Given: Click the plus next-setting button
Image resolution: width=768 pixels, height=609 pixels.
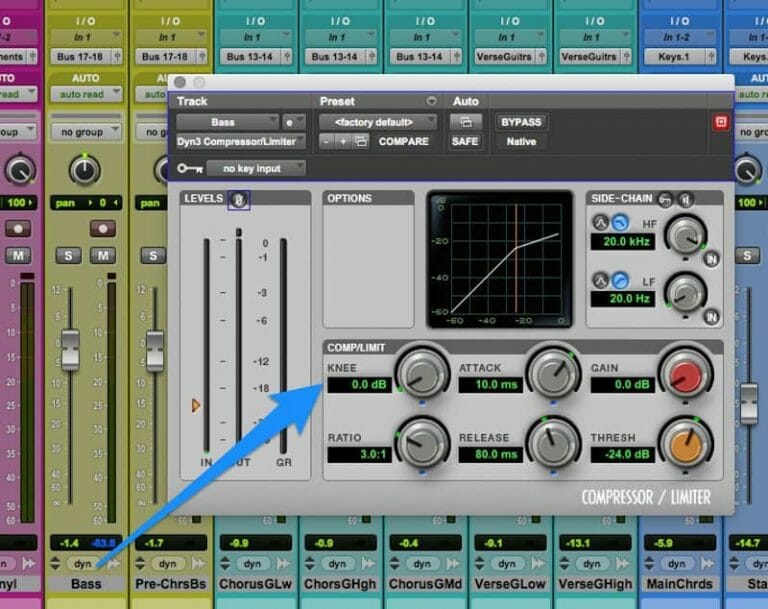Looking at the screenshot, I should coord(343,142).
